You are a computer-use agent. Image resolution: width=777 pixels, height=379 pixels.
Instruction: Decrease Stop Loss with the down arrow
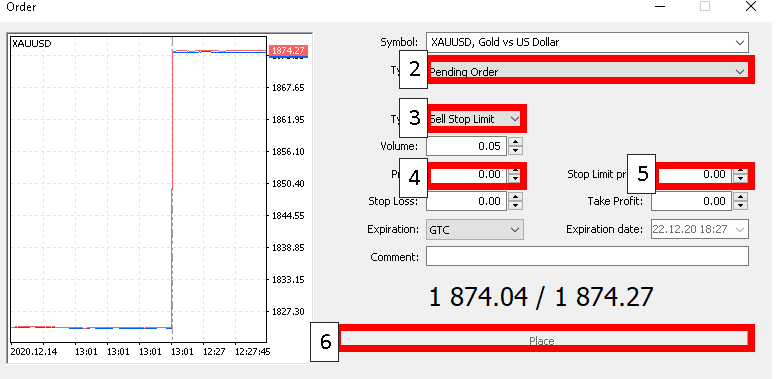[516, 205]
